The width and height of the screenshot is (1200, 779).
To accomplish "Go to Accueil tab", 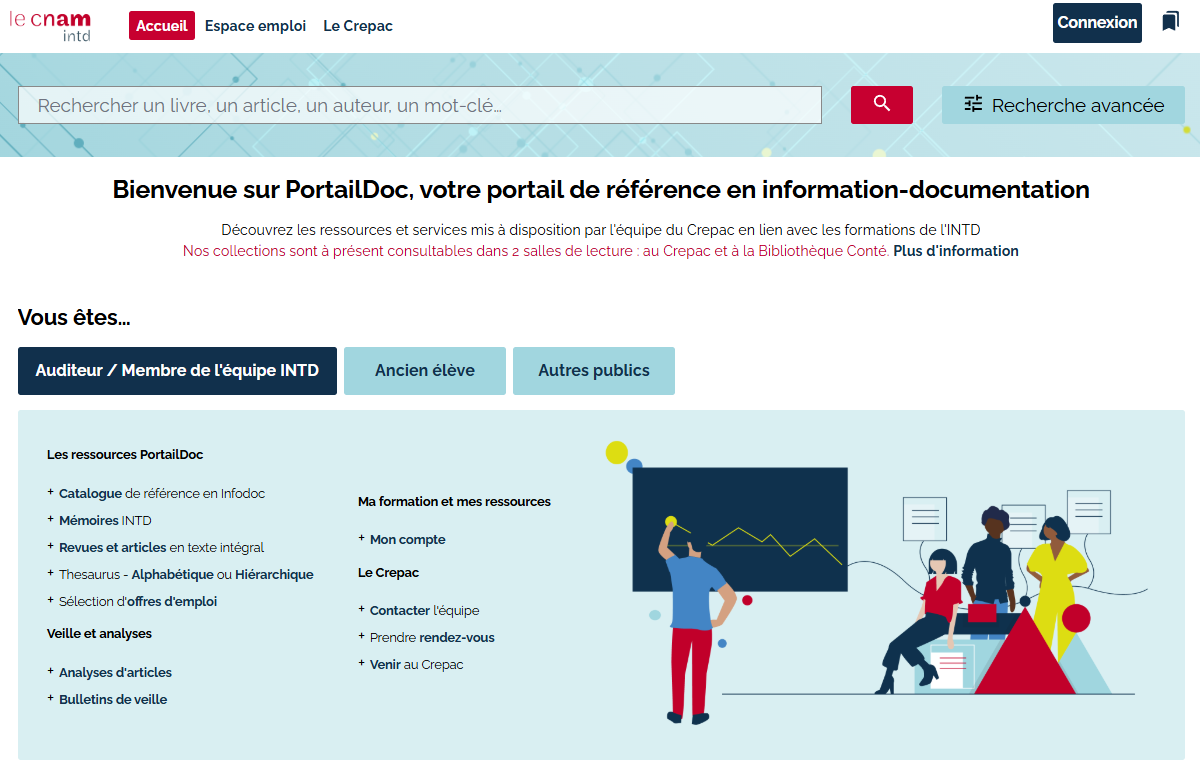I will 162,26.
